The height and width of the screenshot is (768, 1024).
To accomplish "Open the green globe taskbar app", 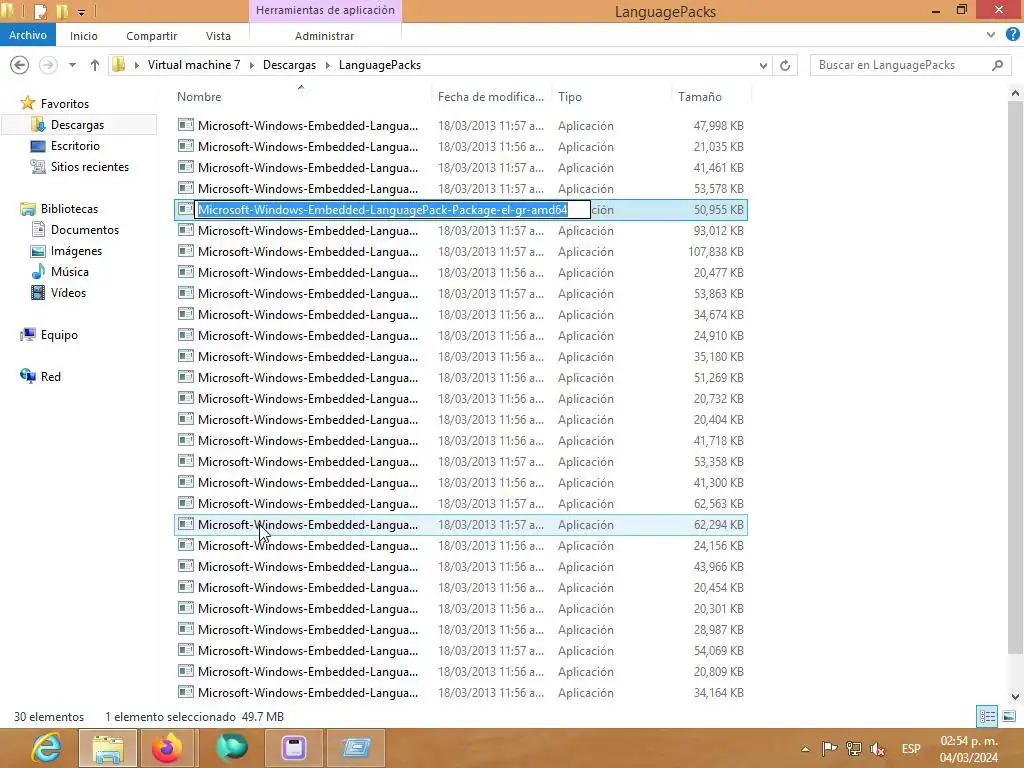I will coord(231,748).
